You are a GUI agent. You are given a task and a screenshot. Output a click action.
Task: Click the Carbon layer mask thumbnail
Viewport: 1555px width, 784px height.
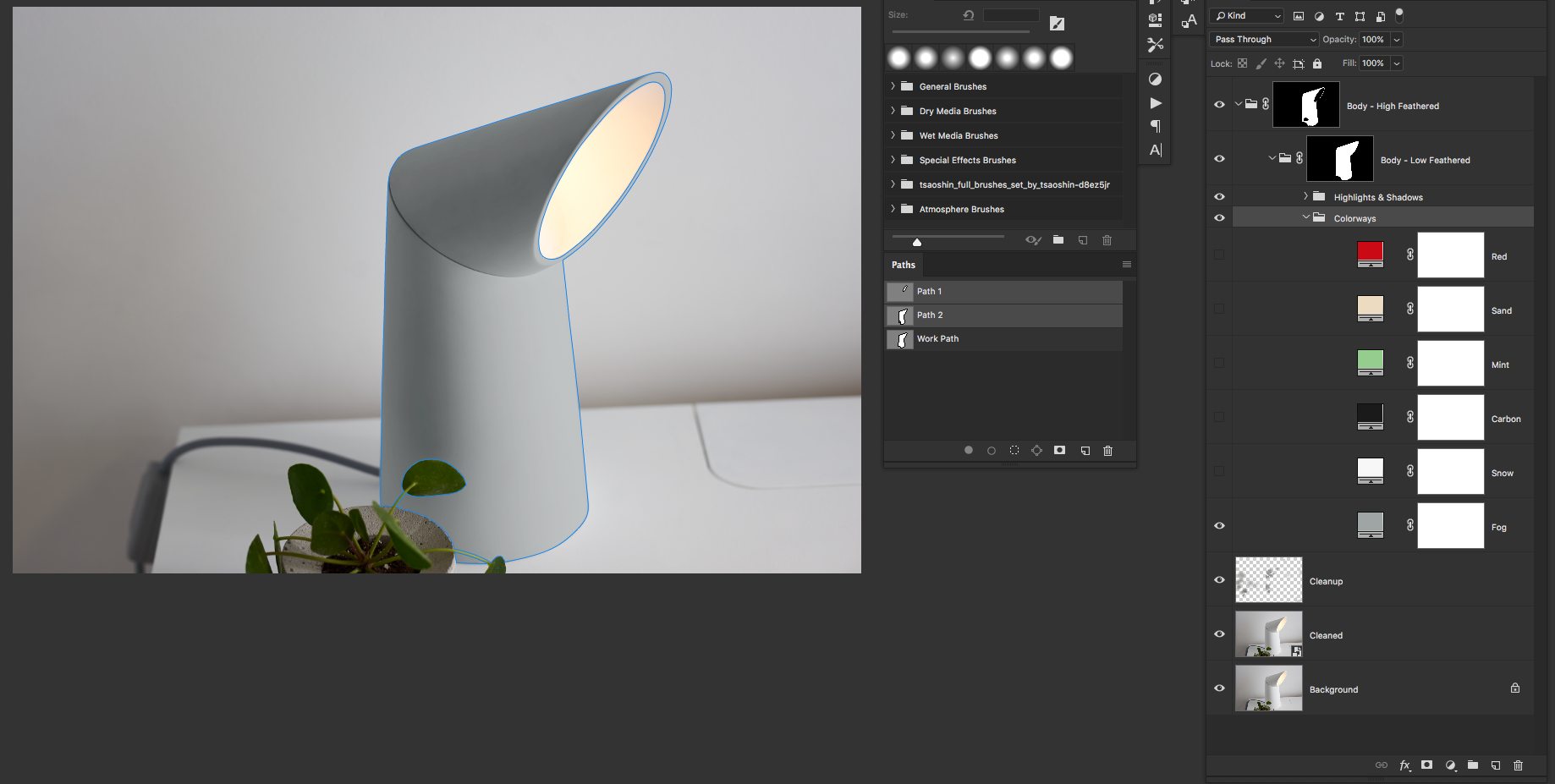point(1450,417)
